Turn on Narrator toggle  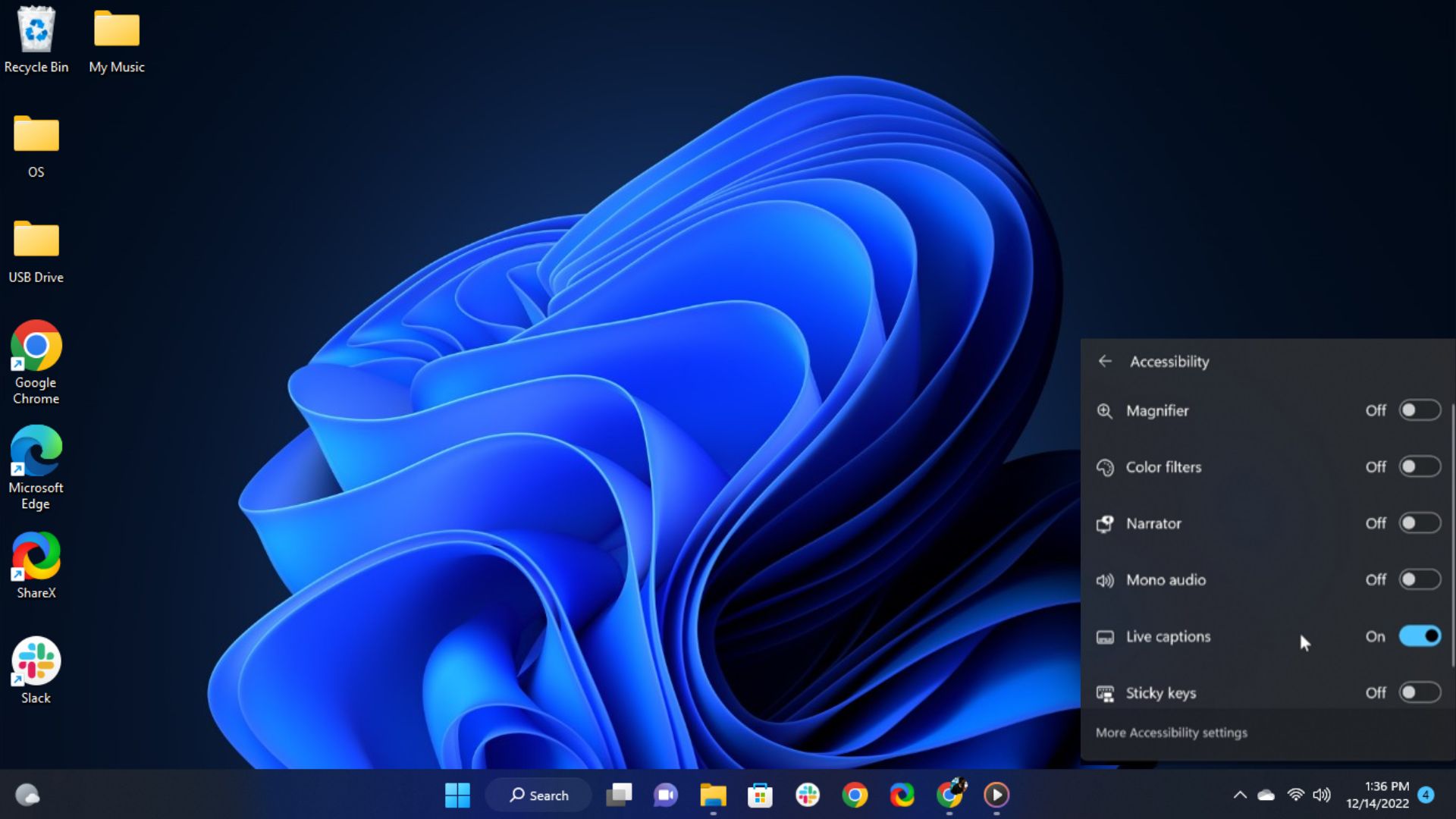[x=1419, y=523]
